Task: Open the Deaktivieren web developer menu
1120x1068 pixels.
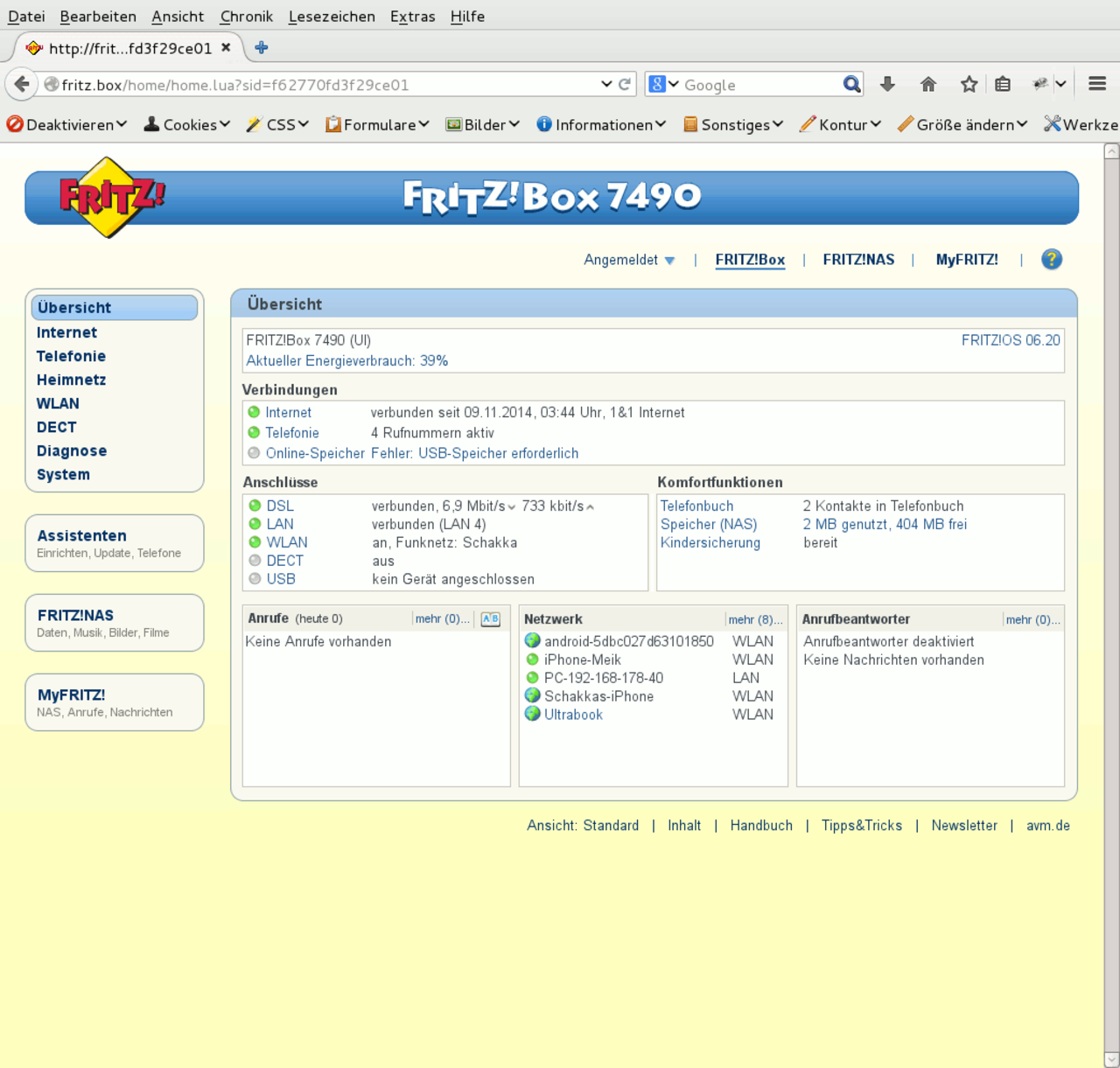Action: [66, 124]
